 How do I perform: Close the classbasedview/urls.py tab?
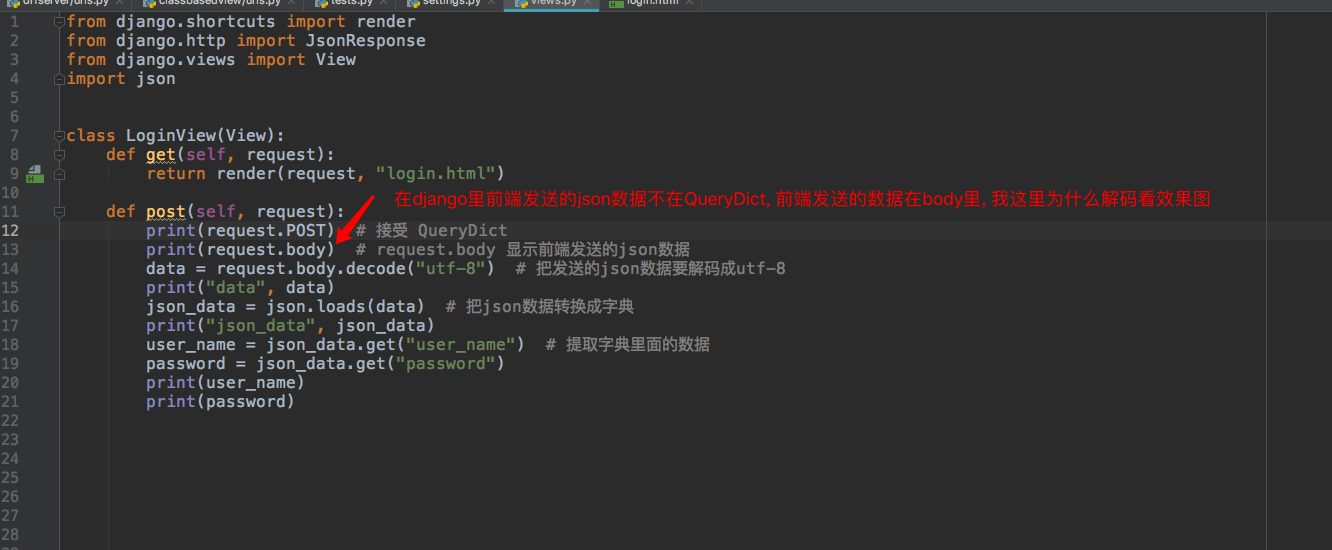pyautogui.click(x=294, y=3)
